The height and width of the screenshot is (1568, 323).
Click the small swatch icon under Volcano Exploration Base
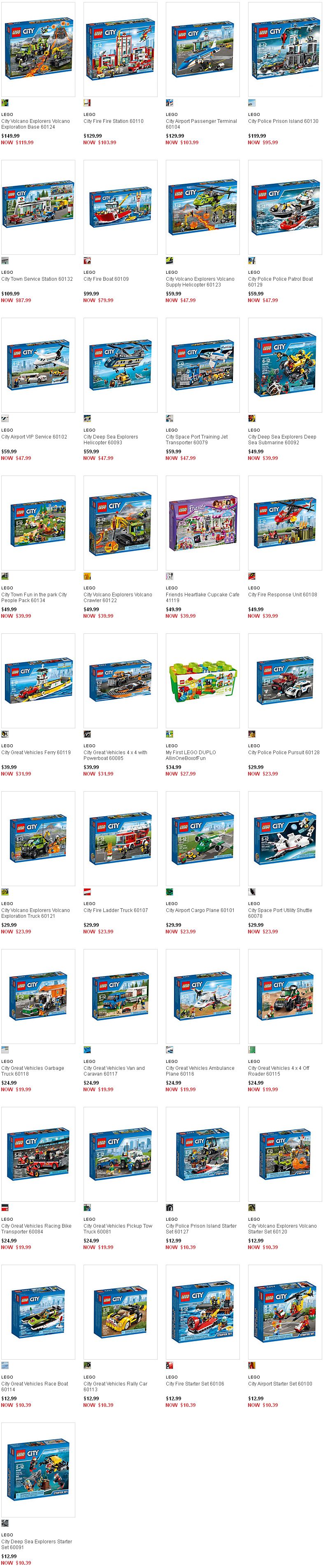5,103
